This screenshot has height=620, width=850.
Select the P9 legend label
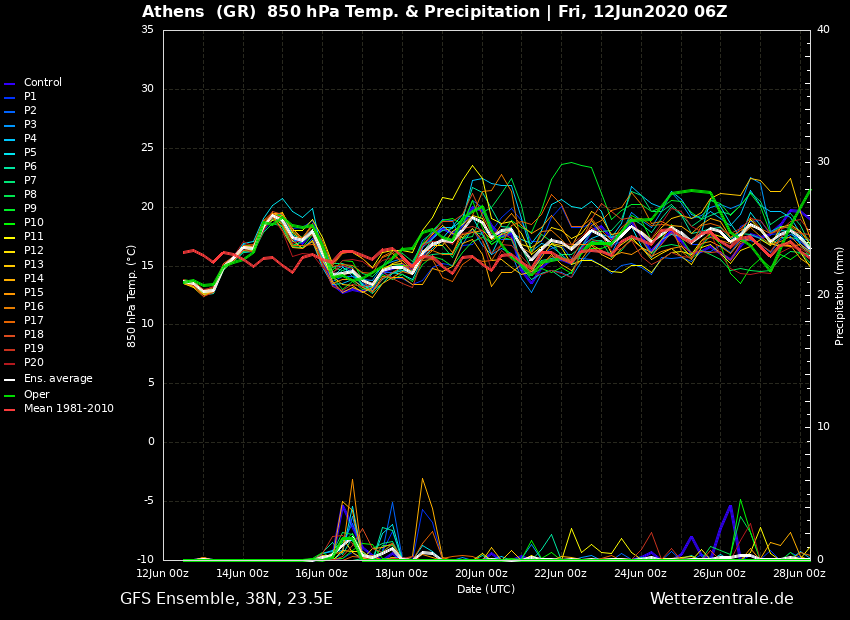pyautogui.click(x=30, y=209)
